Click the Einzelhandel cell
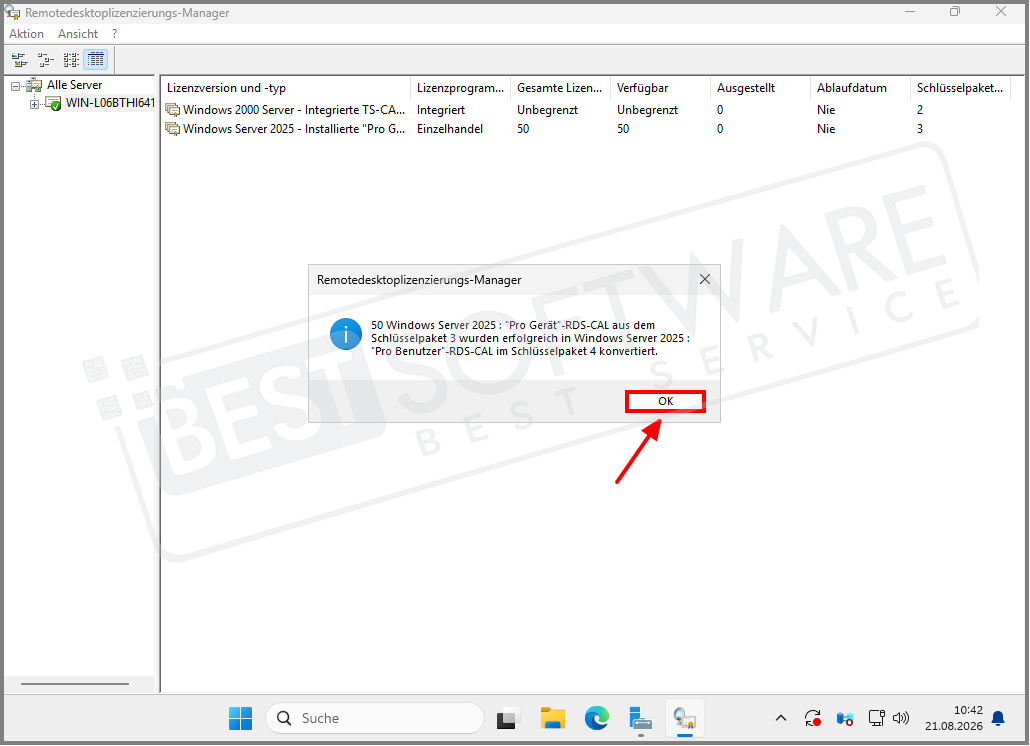This screenshot has width=1030, height=746. (x=450, y=129)
